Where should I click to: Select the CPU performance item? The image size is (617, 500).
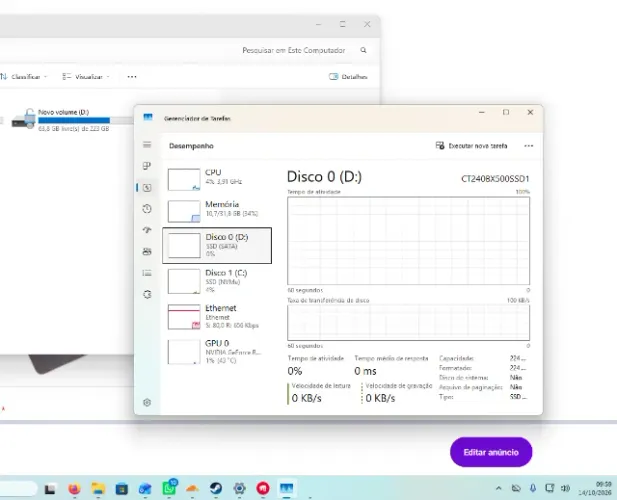point(217,179)
